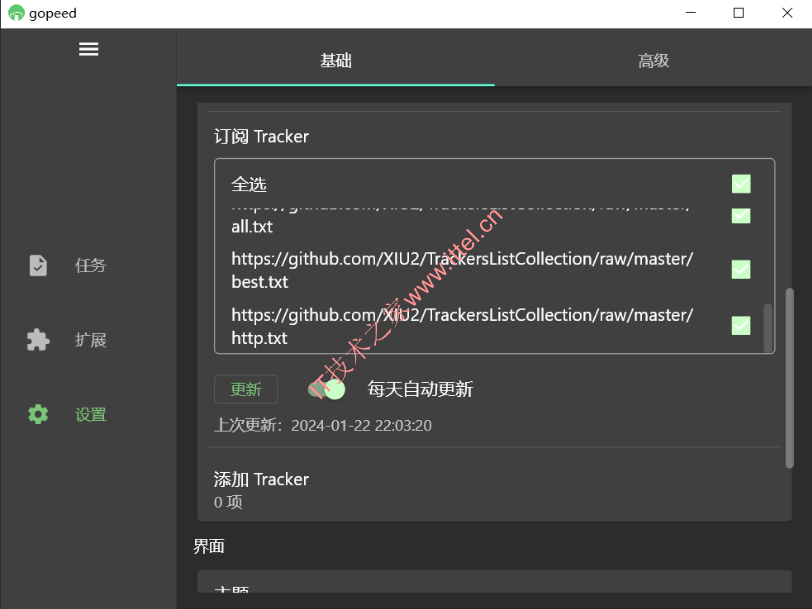This screenshot has height=609, width=812.
Task: Open the 扩展 puzzle-piece icon
Action: [38, 340]
